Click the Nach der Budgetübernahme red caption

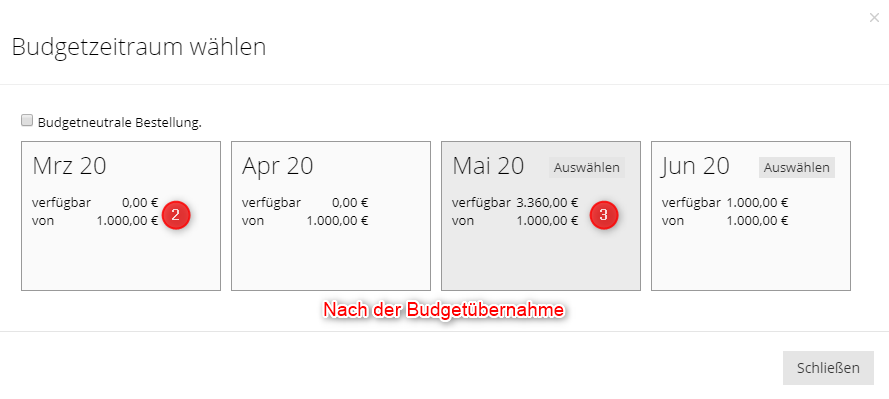click(443, 311)
